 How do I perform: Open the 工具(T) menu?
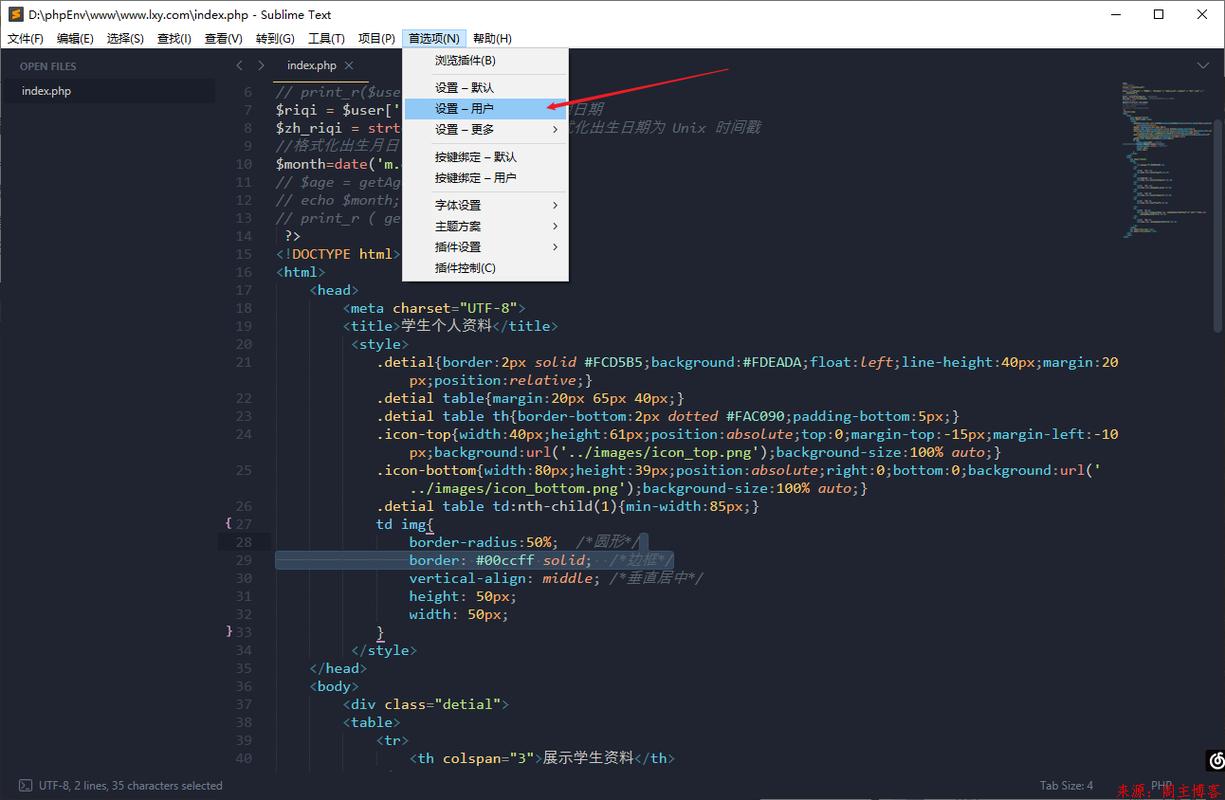tap(326, 38)
